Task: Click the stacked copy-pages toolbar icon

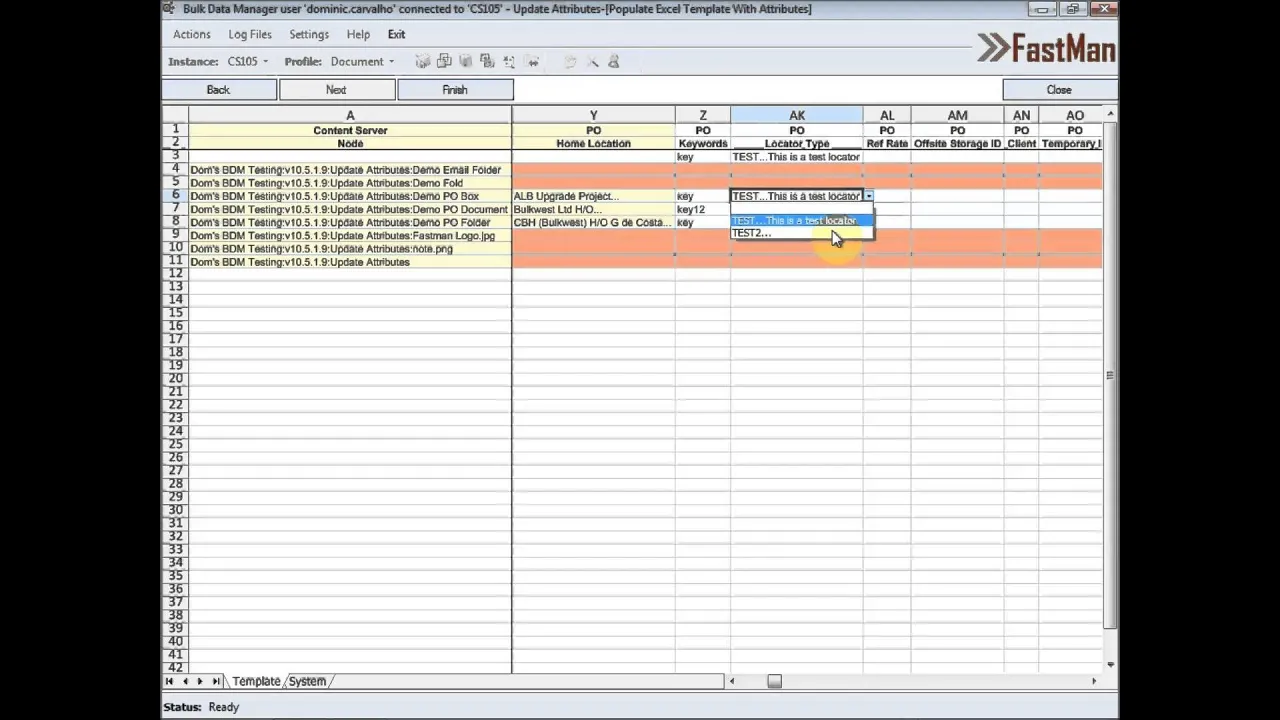Action: tap(444, 61)
